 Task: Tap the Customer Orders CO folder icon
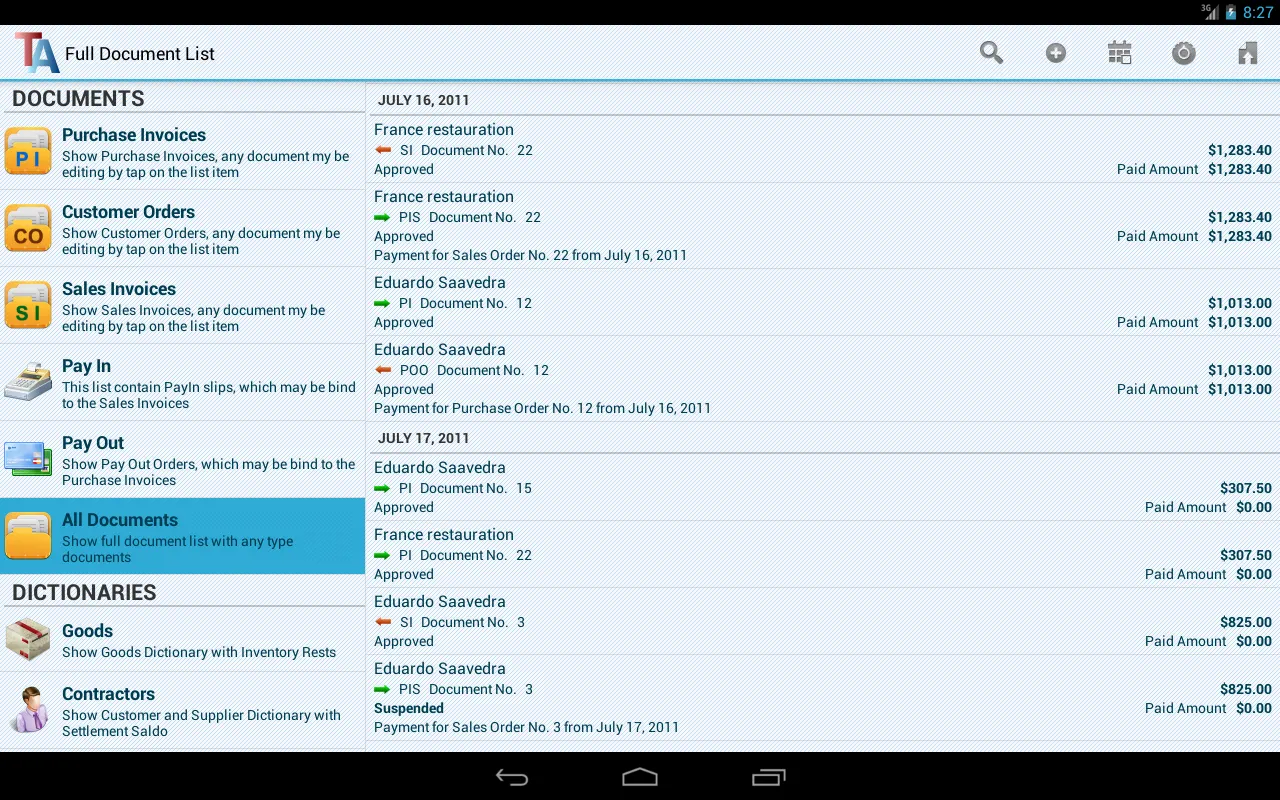[x=28, y=228]
